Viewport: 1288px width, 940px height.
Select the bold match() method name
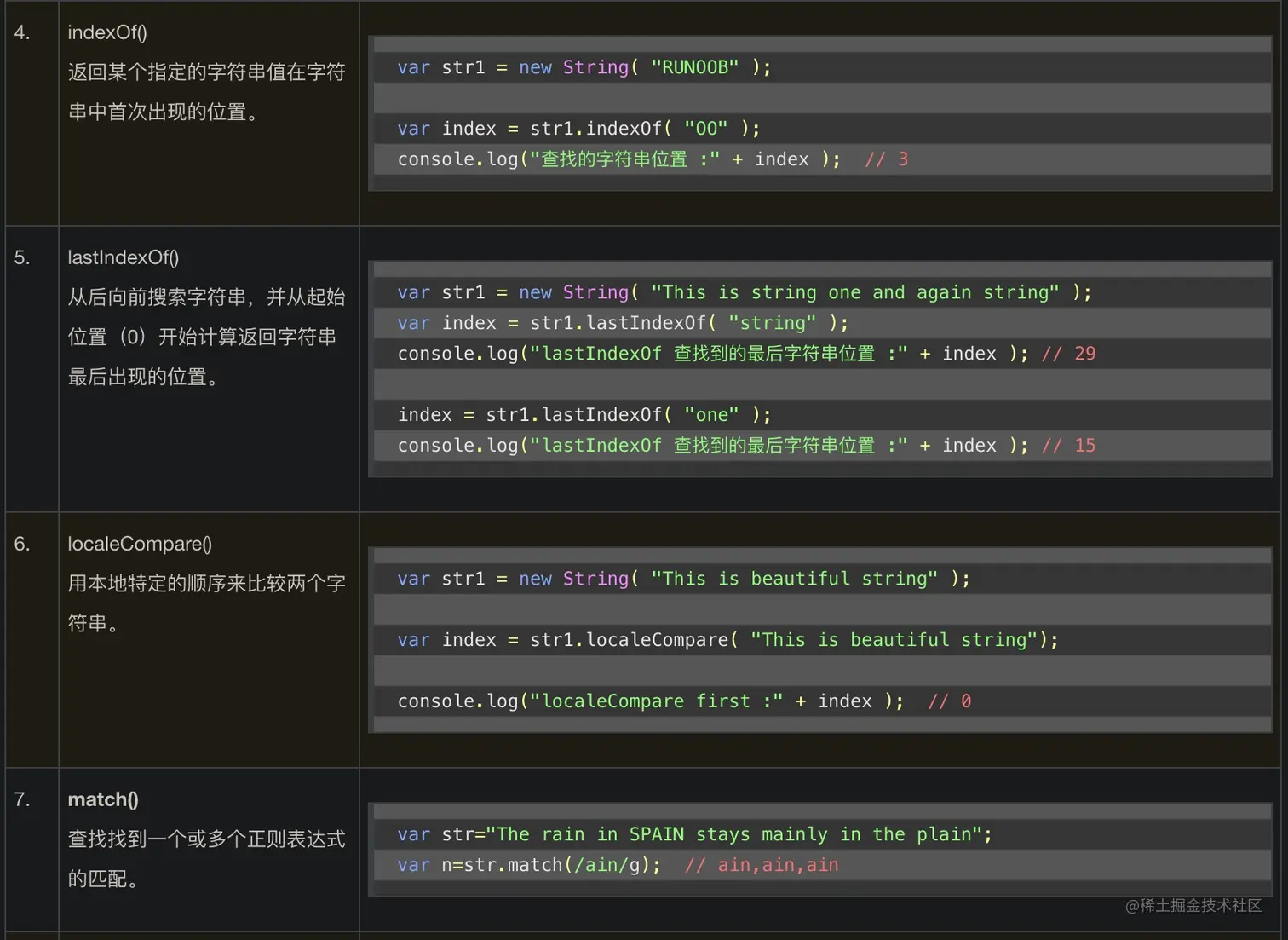103,799
